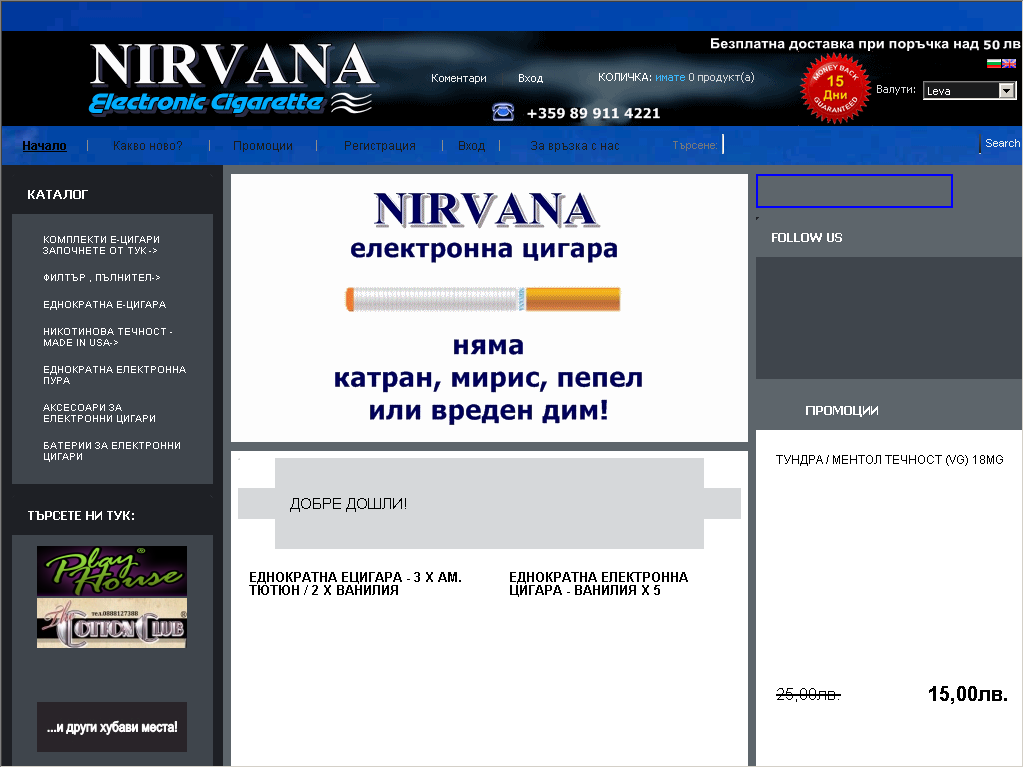
Task: Click the Добре дошли! heading
Action: (x=348, y=504)
